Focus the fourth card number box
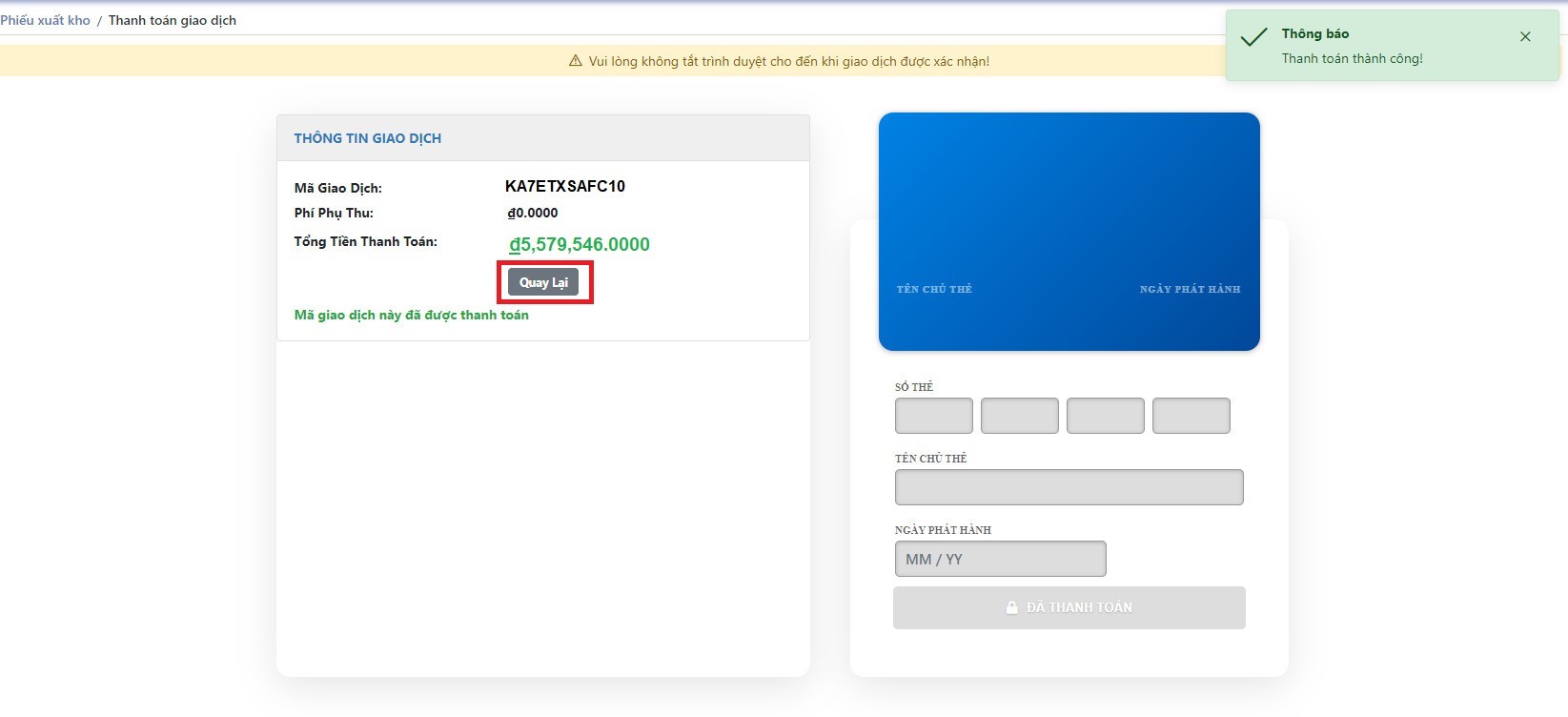This screenshot has height=717, width=1568. (1191, 416)
